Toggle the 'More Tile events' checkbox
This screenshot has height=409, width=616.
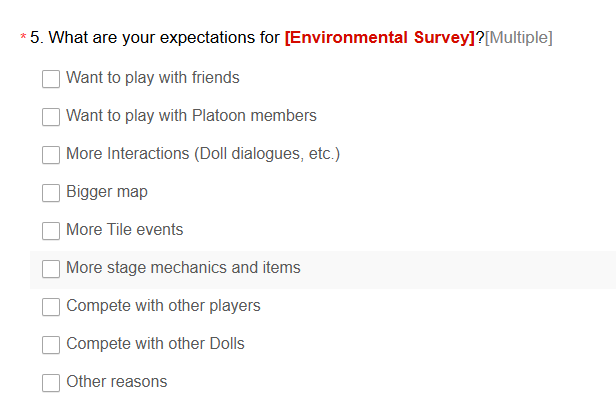(51, 231)
